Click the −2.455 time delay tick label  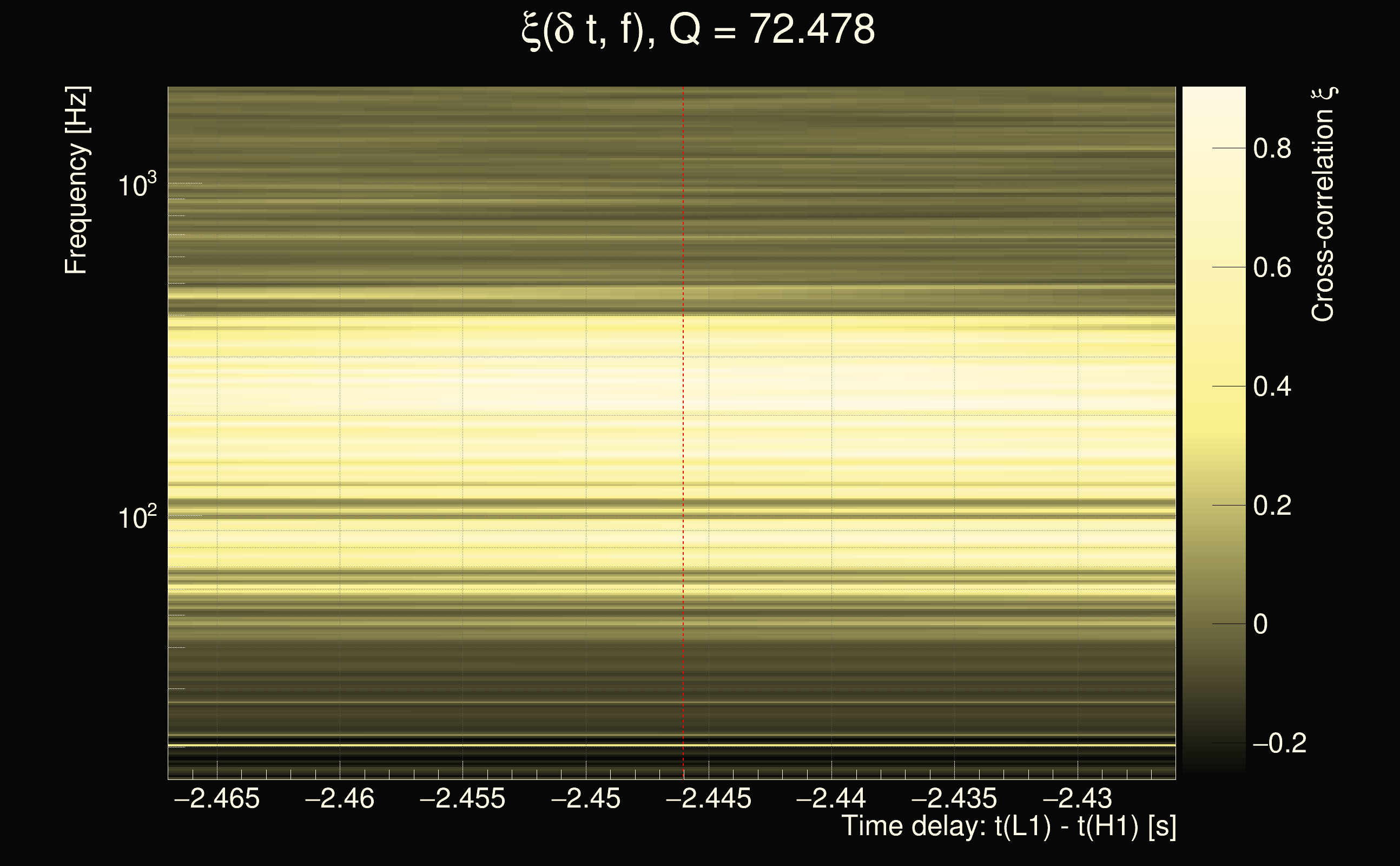(463, 798)
